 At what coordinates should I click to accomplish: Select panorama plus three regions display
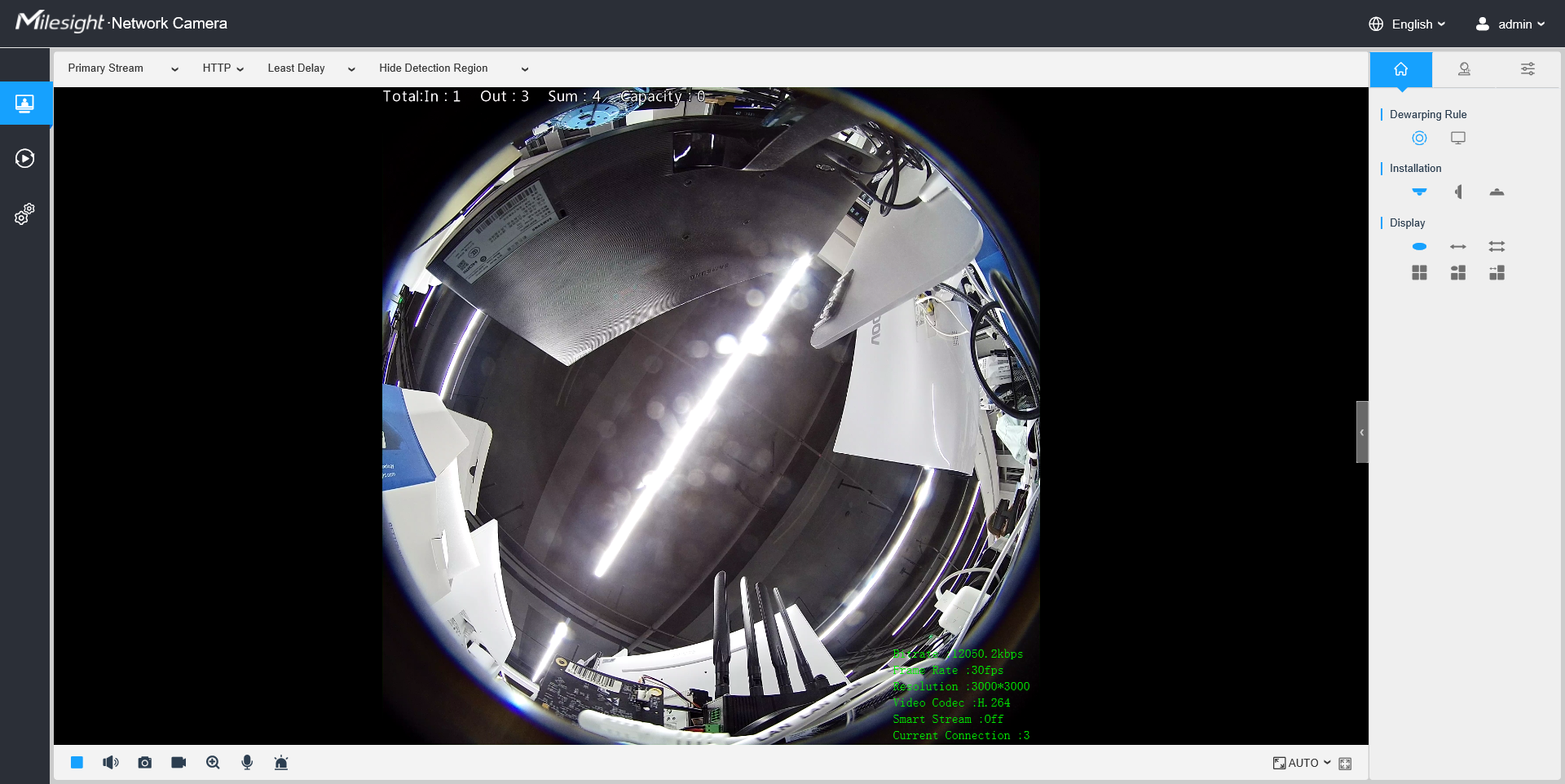coord(1497,272)
